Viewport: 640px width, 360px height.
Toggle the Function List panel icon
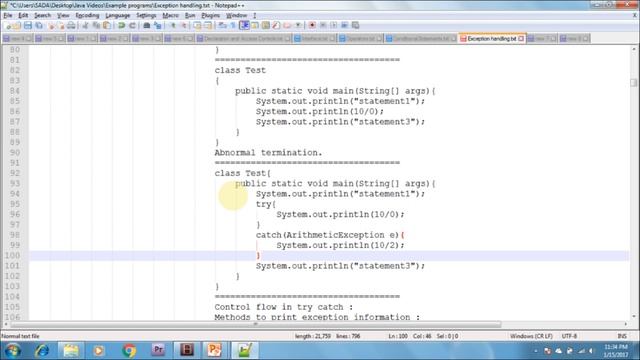pos(276,26)
